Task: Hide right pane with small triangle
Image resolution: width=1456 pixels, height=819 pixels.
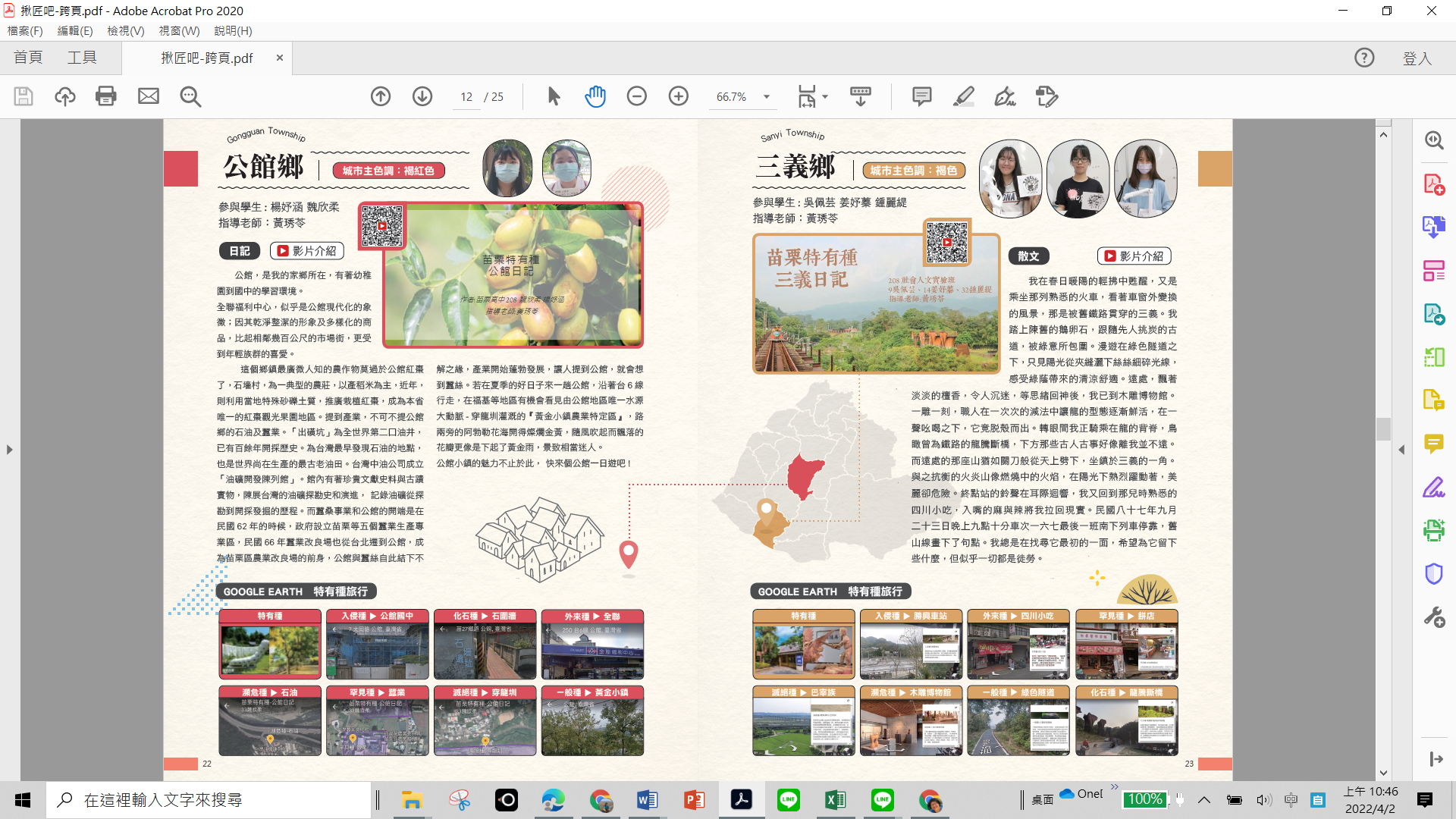Action: coord(1401,450)
